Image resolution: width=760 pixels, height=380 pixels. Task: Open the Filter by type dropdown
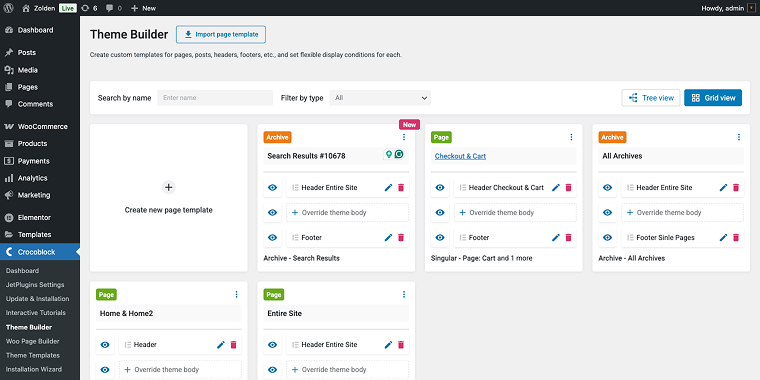point(380,98)
